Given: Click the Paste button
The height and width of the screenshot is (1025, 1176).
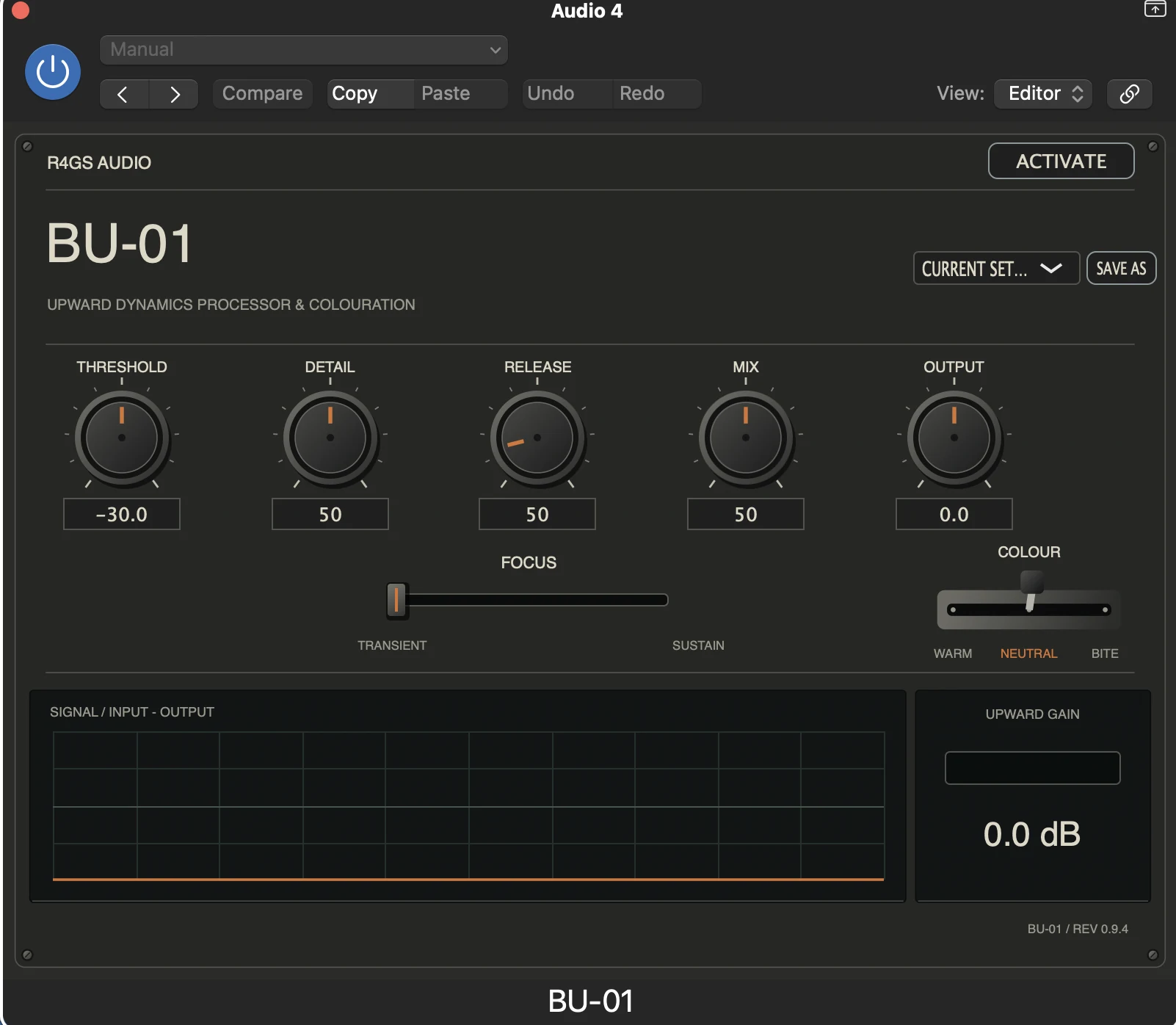Looking at the screenshot, I should (x=460, y=94).
